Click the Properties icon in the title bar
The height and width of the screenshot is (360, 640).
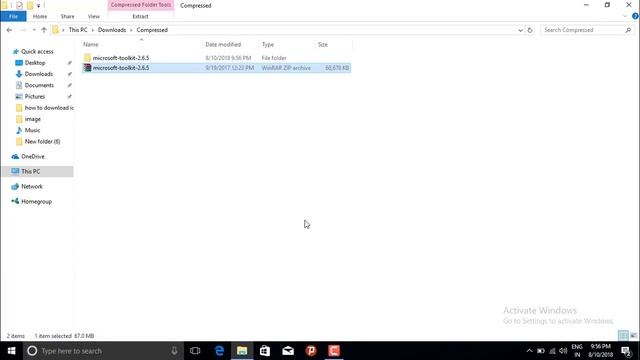pyautogui.click(x=19, y=5)
